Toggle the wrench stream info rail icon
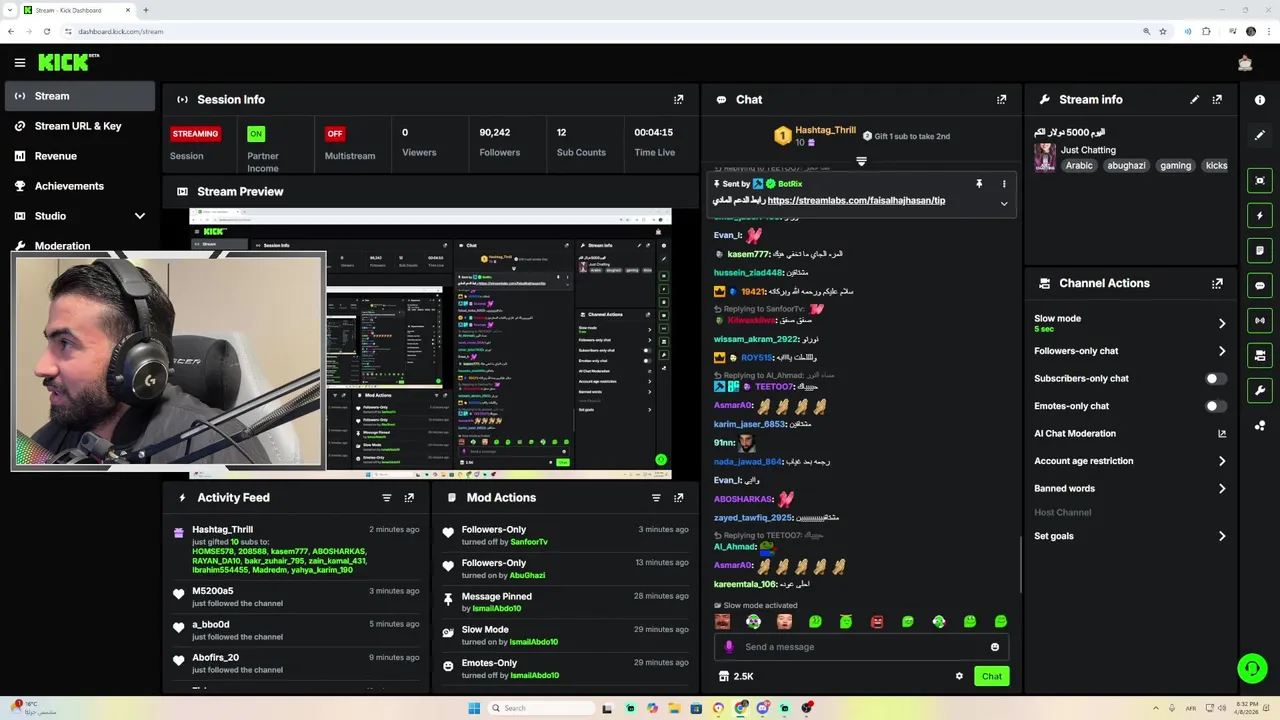Screen dimensions: 1280x720 [x=1260, y=390]
